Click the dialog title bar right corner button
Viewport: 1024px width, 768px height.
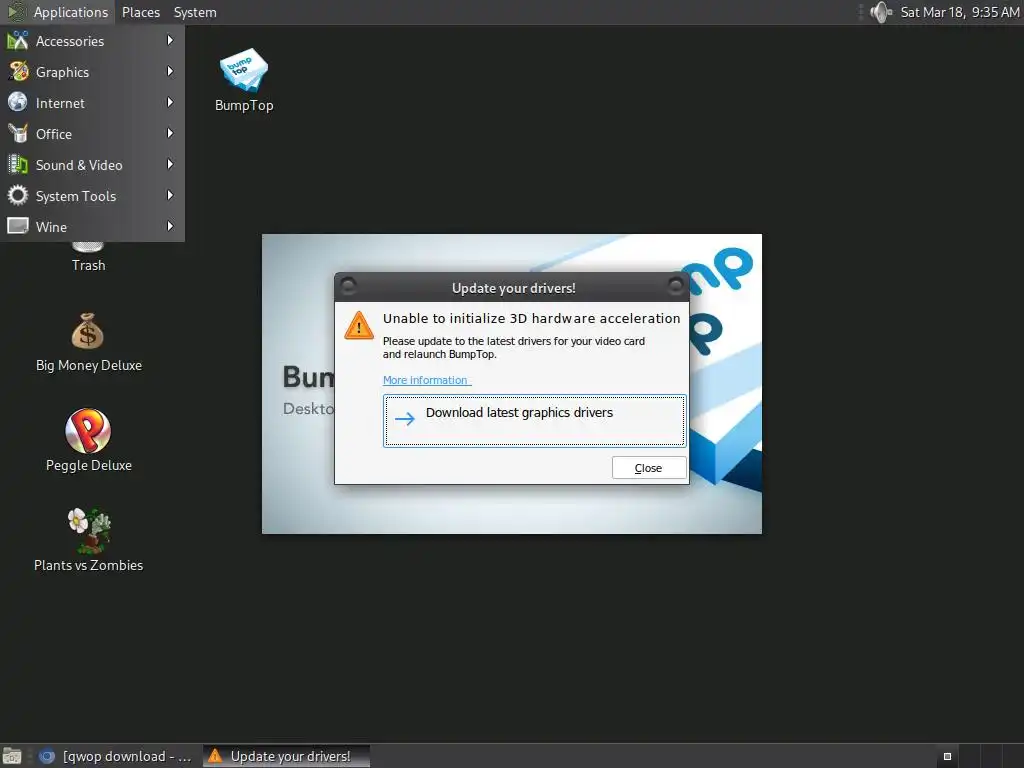coord(675,285)
